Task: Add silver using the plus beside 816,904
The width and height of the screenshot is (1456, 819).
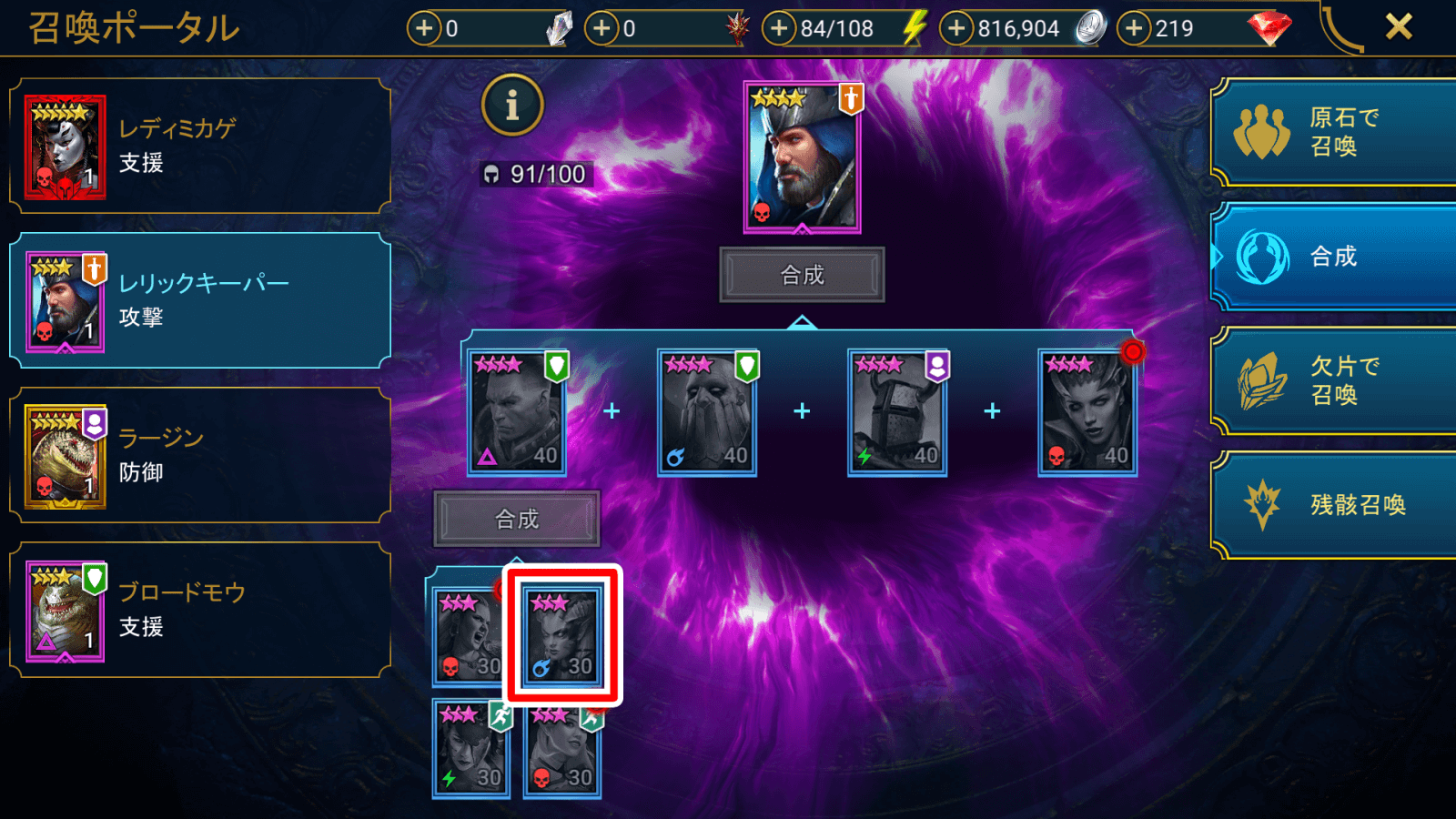Action: pyautogui.click(x=956, y=28)
